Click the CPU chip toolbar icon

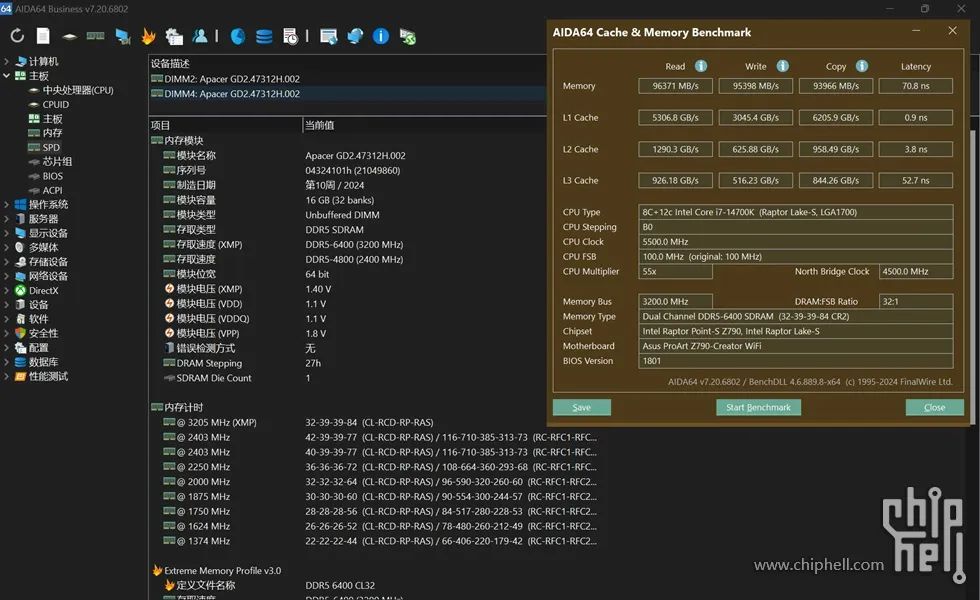(69, 37)
